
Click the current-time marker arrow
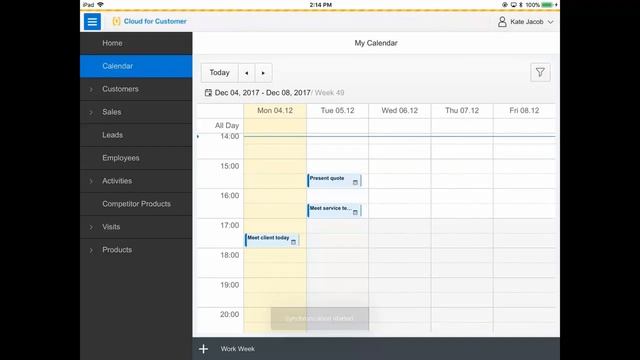point(198,136)
